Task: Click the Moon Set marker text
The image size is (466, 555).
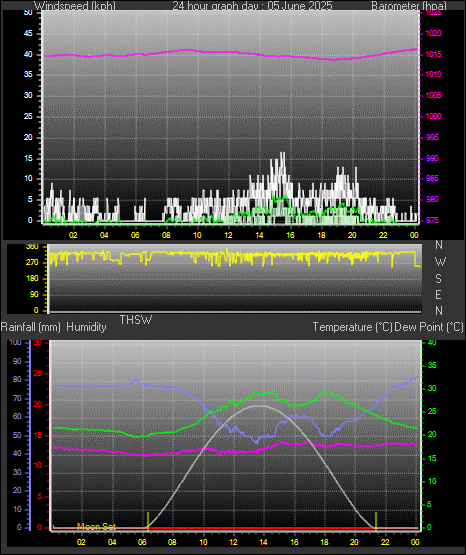Action: pos(97,526)
